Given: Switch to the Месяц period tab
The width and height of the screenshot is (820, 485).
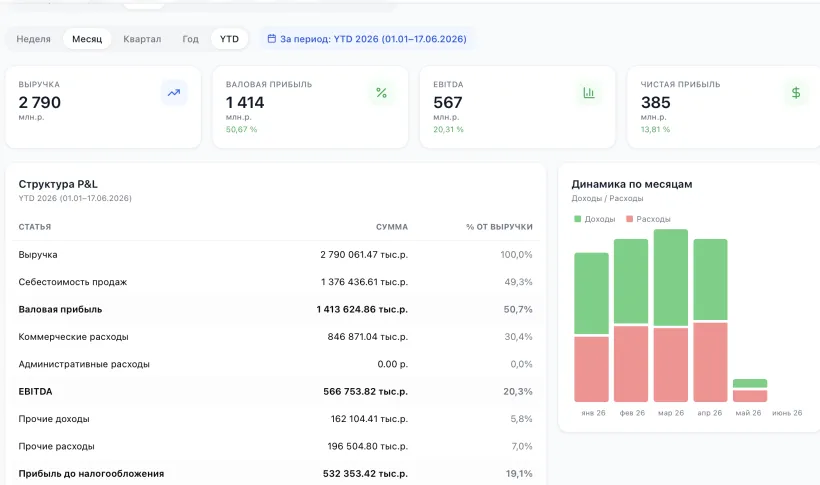Looking at the screenshot, I should click(87, 39).
